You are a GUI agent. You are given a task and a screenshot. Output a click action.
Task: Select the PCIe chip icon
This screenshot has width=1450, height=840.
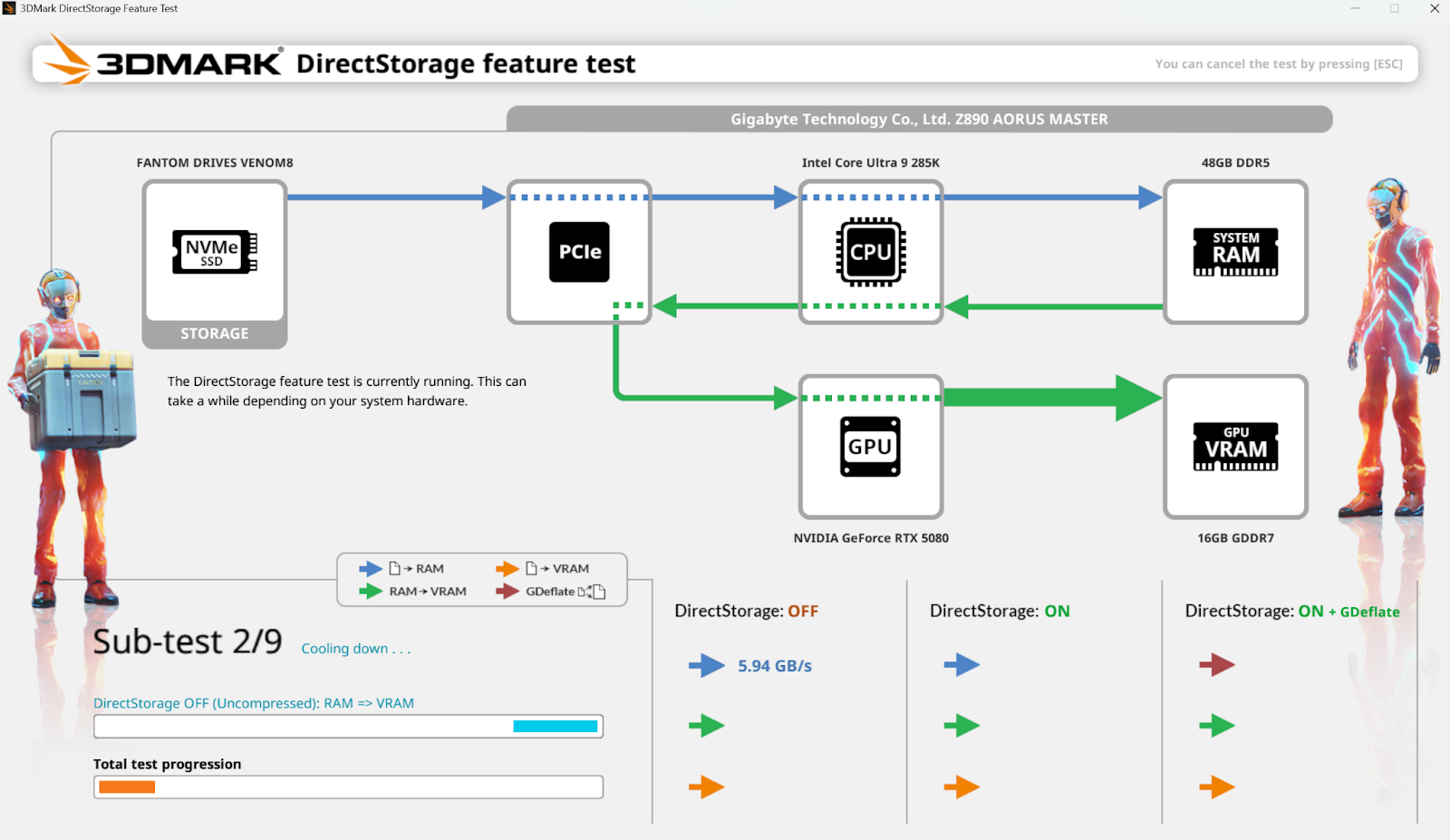(579, 252)
